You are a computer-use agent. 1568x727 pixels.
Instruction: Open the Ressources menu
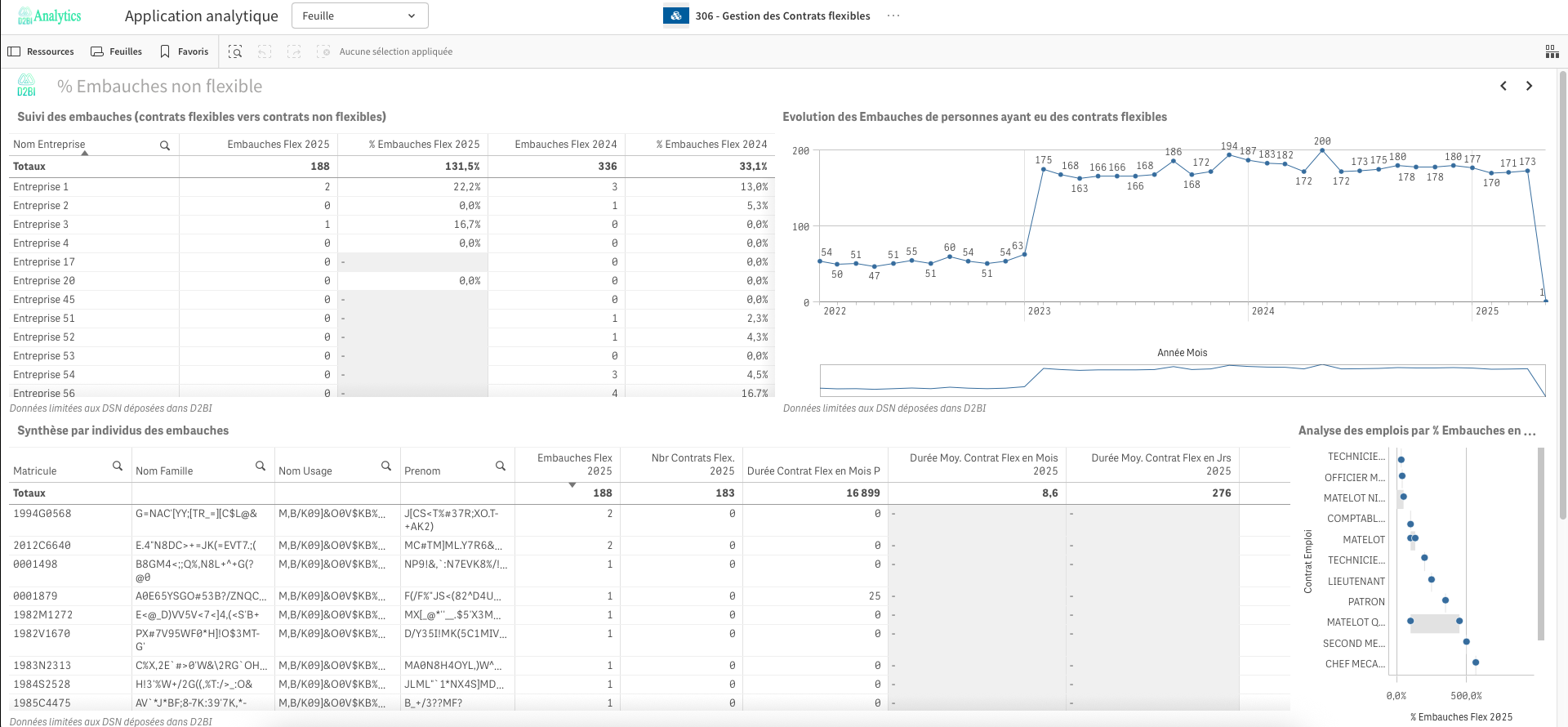pyautogui.click(x=41, y=51)
